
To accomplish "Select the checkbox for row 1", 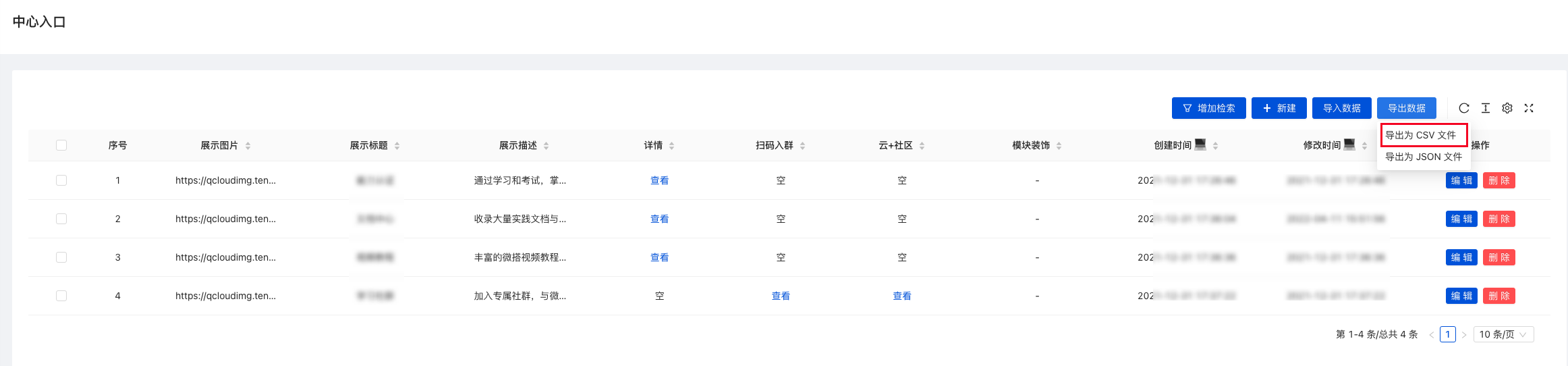I will pyautogui.click(x=61, y=180).
